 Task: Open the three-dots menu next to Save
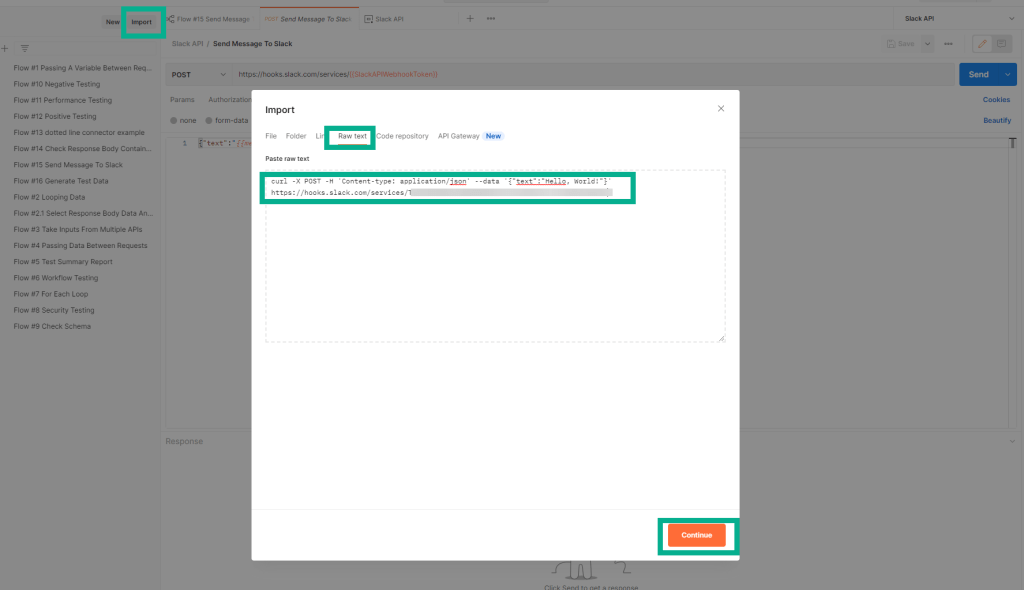coord(948,44)
